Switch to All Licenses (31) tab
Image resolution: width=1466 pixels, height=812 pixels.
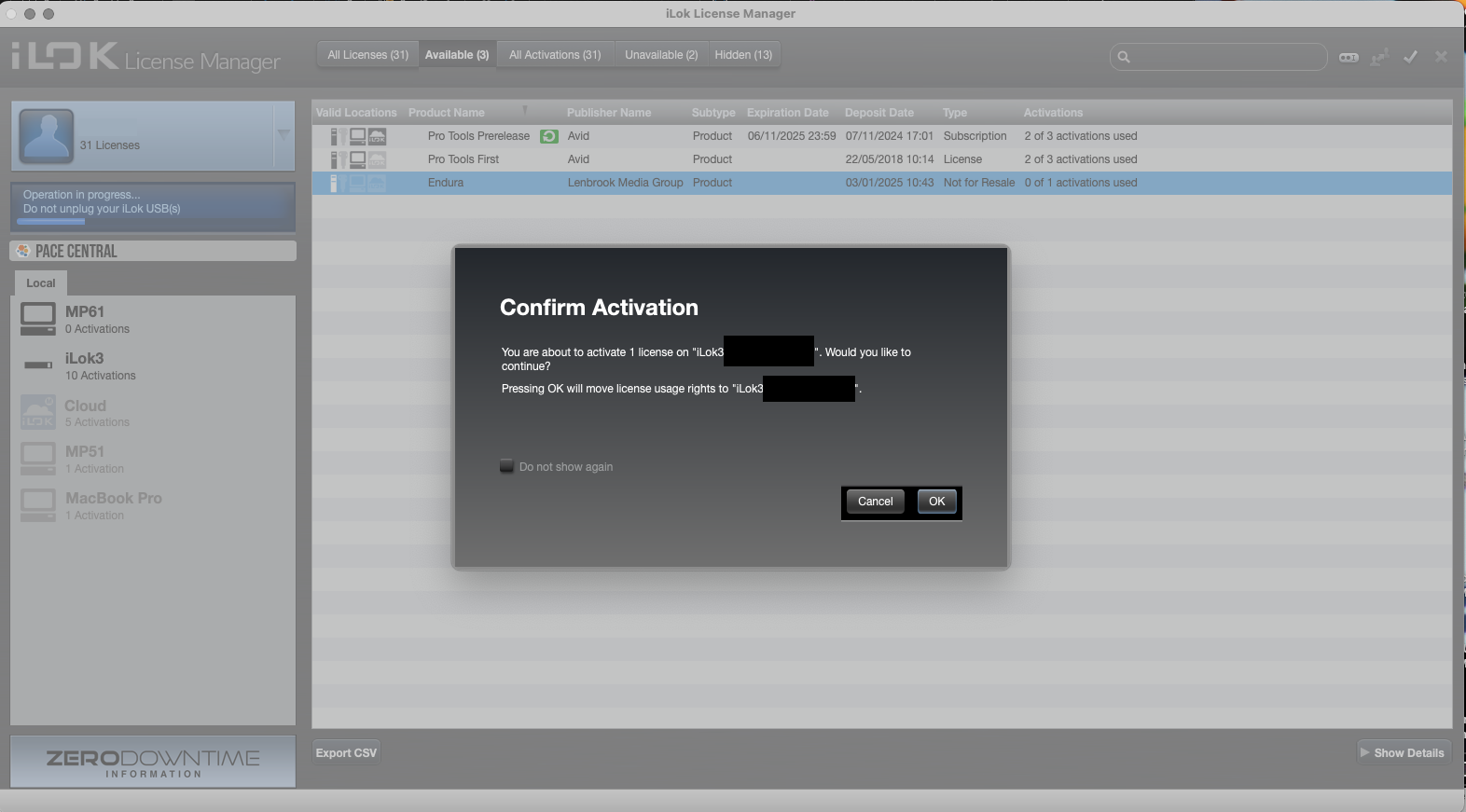(368, 55)
